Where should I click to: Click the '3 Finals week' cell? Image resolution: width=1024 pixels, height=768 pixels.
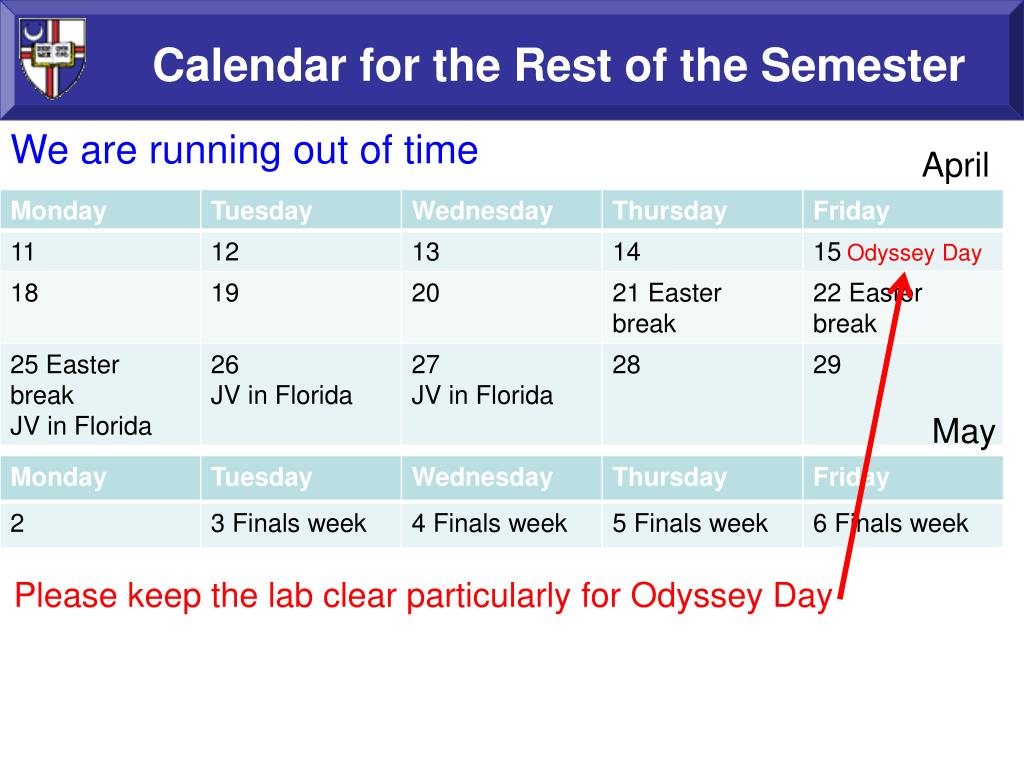(x=301, y=524)
